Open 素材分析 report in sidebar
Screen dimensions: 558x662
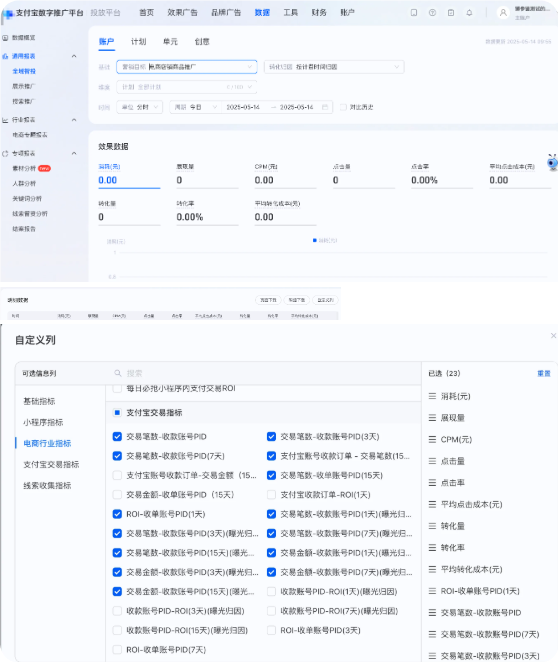coord(24,168)
